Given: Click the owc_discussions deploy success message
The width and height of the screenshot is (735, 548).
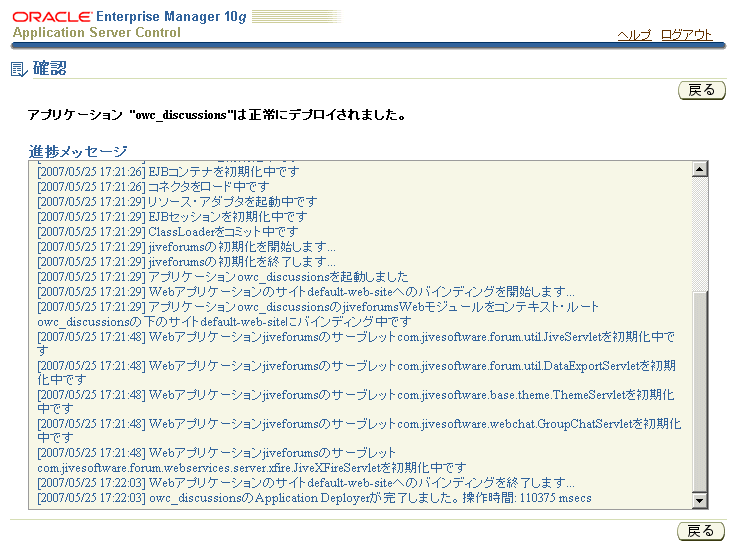Looking at the screenshot, I should [x=216, y=115].
